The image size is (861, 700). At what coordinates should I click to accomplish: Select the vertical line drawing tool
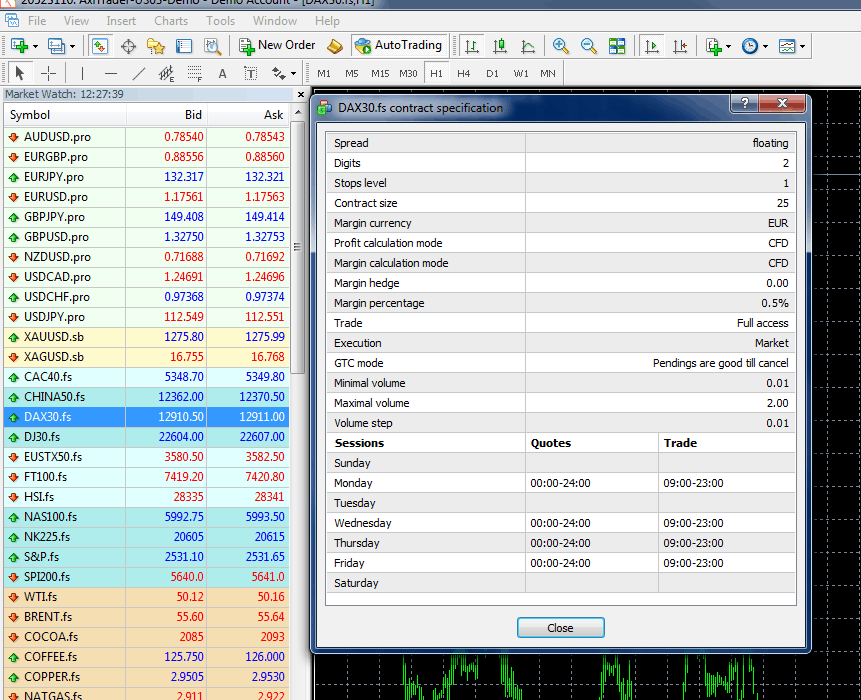pos(82,73)
